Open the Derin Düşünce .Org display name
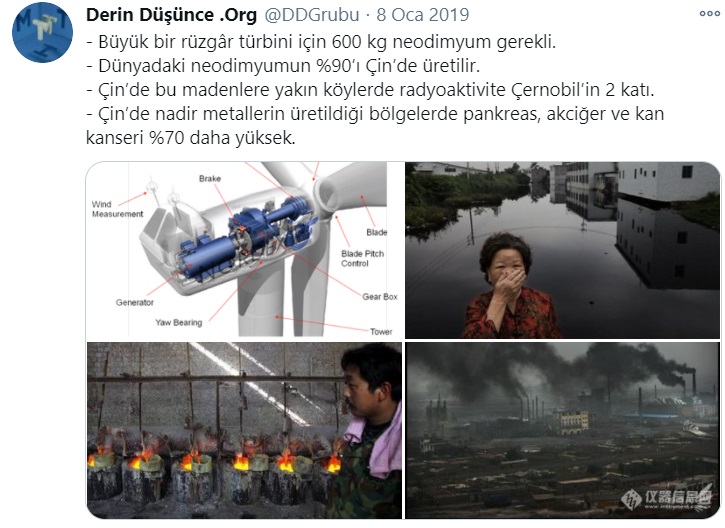The image size is (725, 528). pyautogui.click(x=171, y=15)
